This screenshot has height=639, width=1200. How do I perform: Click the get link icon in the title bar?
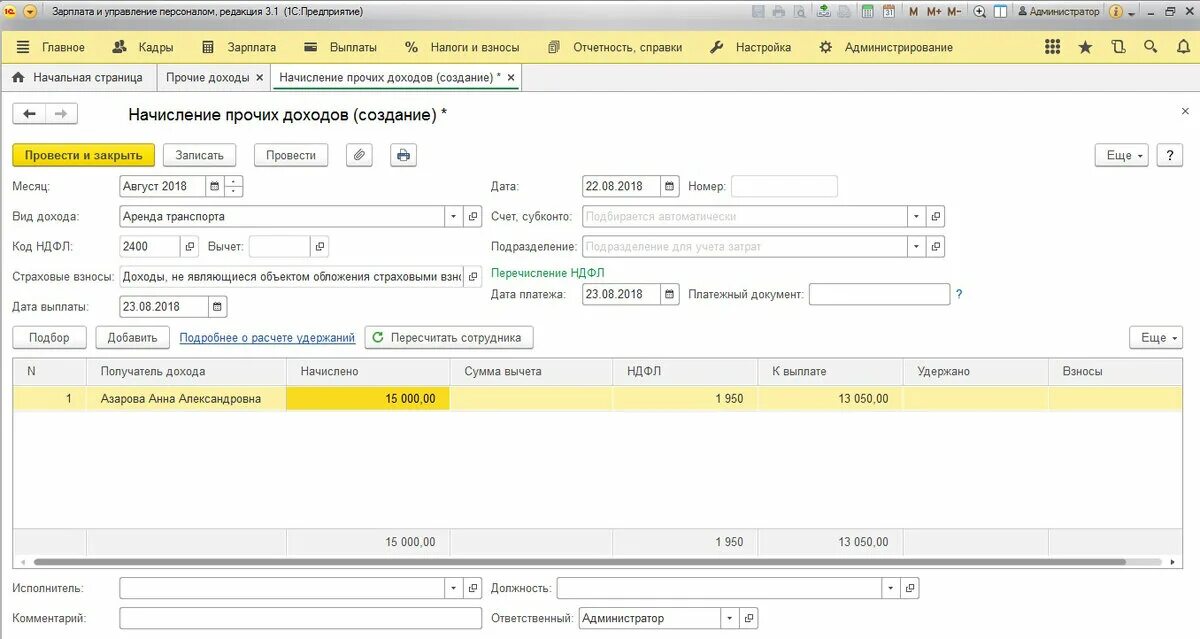click(823, 11)
